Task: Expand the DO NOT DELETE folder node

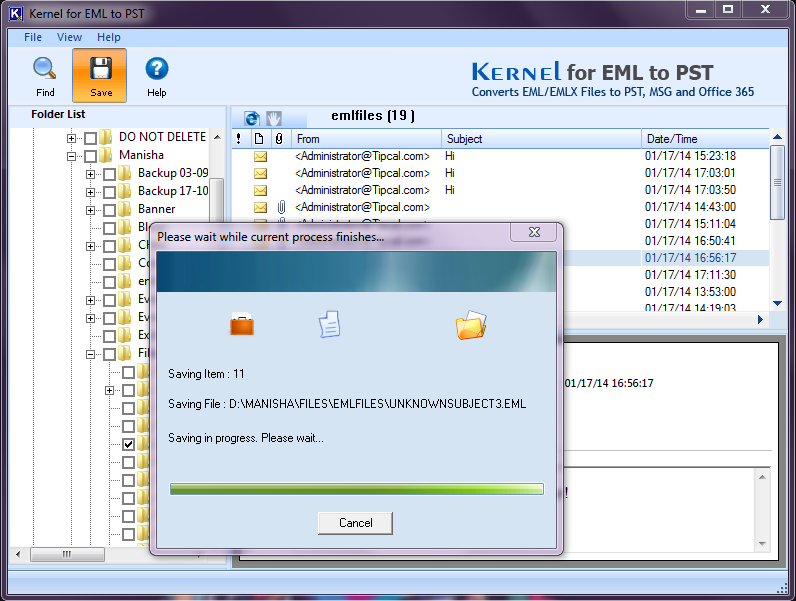Action: coord(71,138)
